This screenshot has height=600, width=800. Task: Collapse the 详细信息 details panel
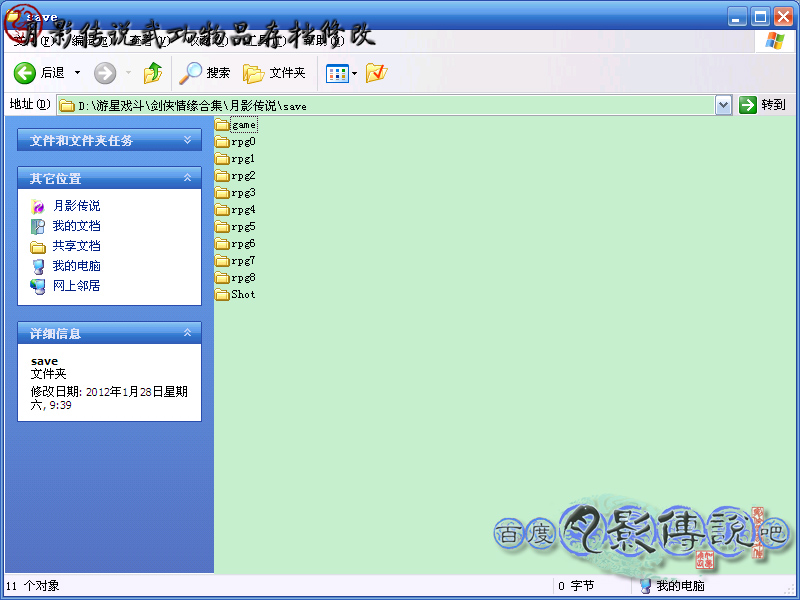[187, 333]
